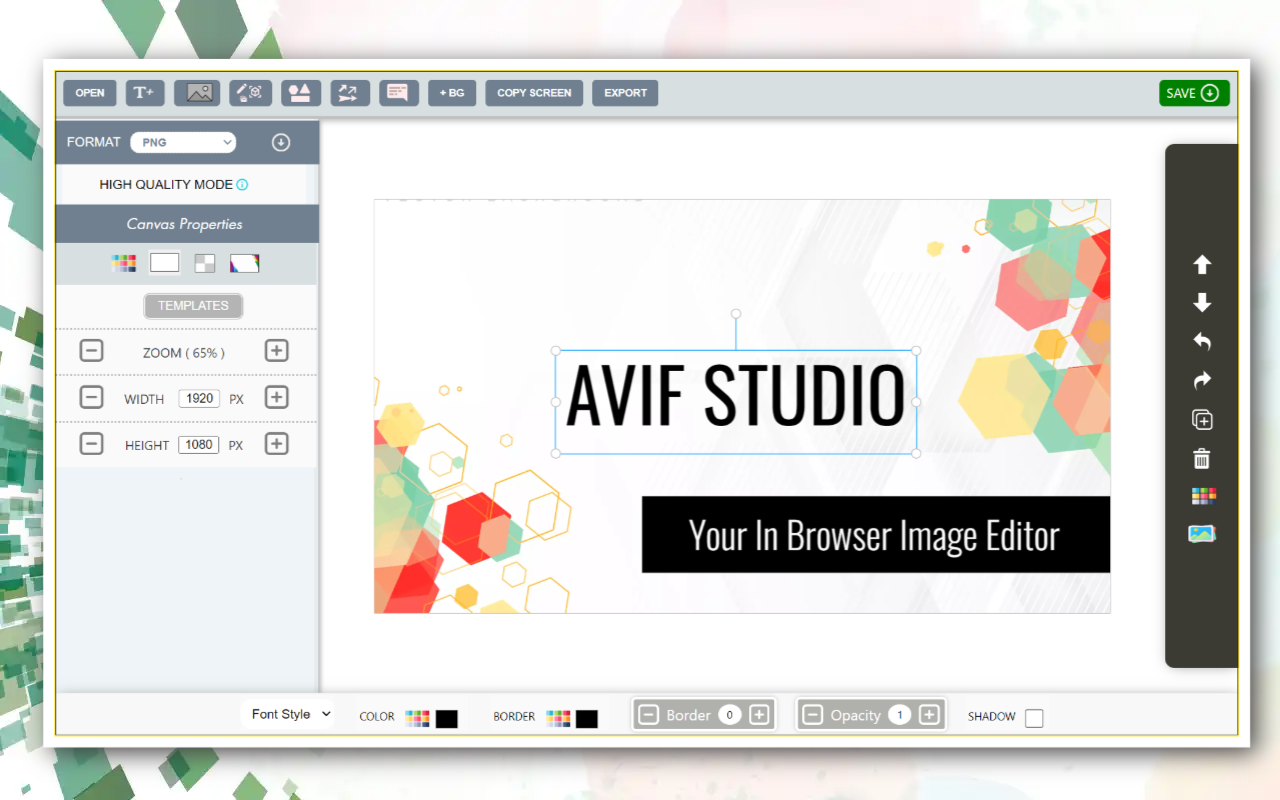This screenshot has width=1280, height=800.
Task: Select the Add Text tool
Action: (144, 92)
